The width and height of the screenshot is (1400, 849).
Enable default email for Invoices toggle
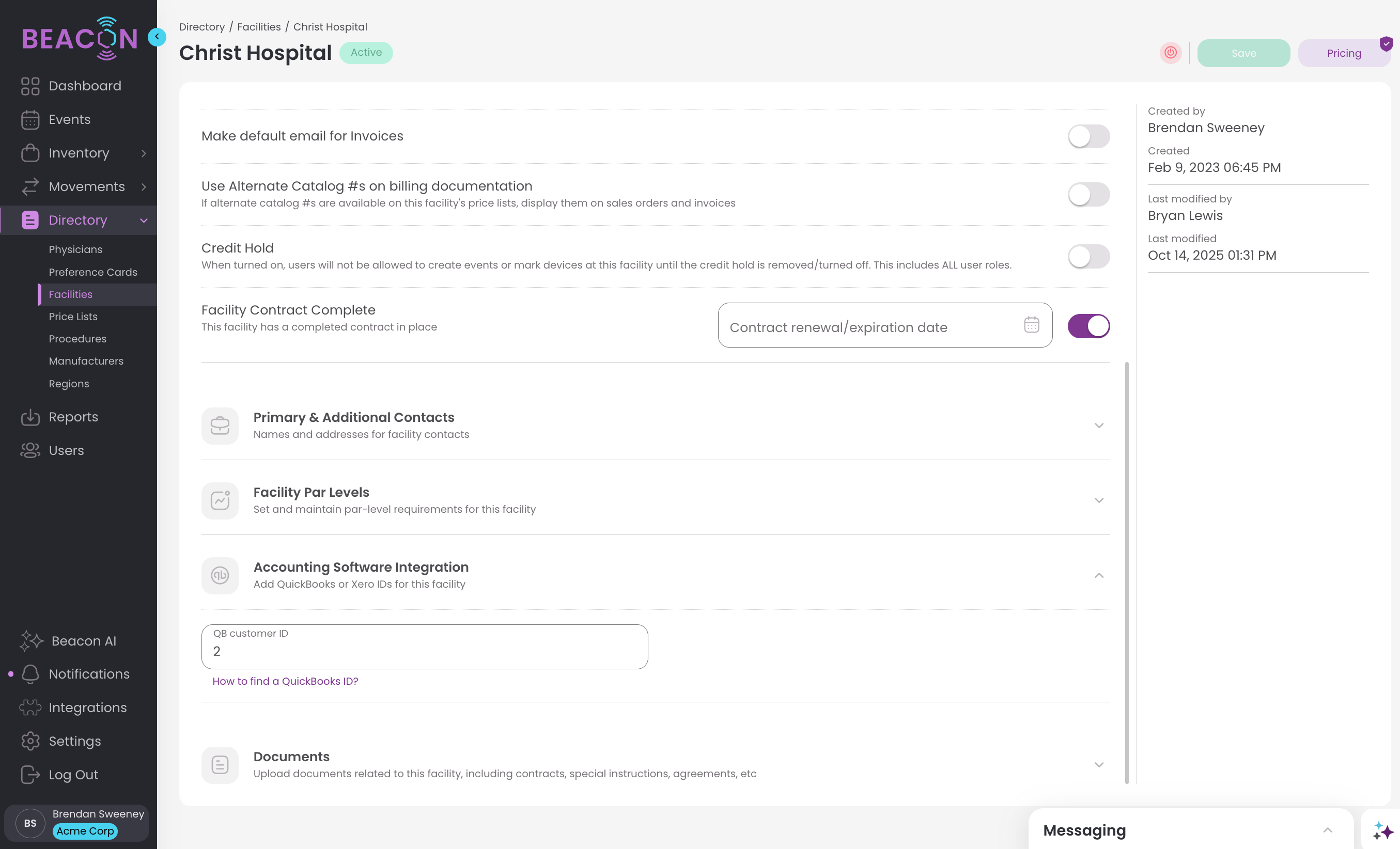pyautogui.click(x=1088, y=136)
